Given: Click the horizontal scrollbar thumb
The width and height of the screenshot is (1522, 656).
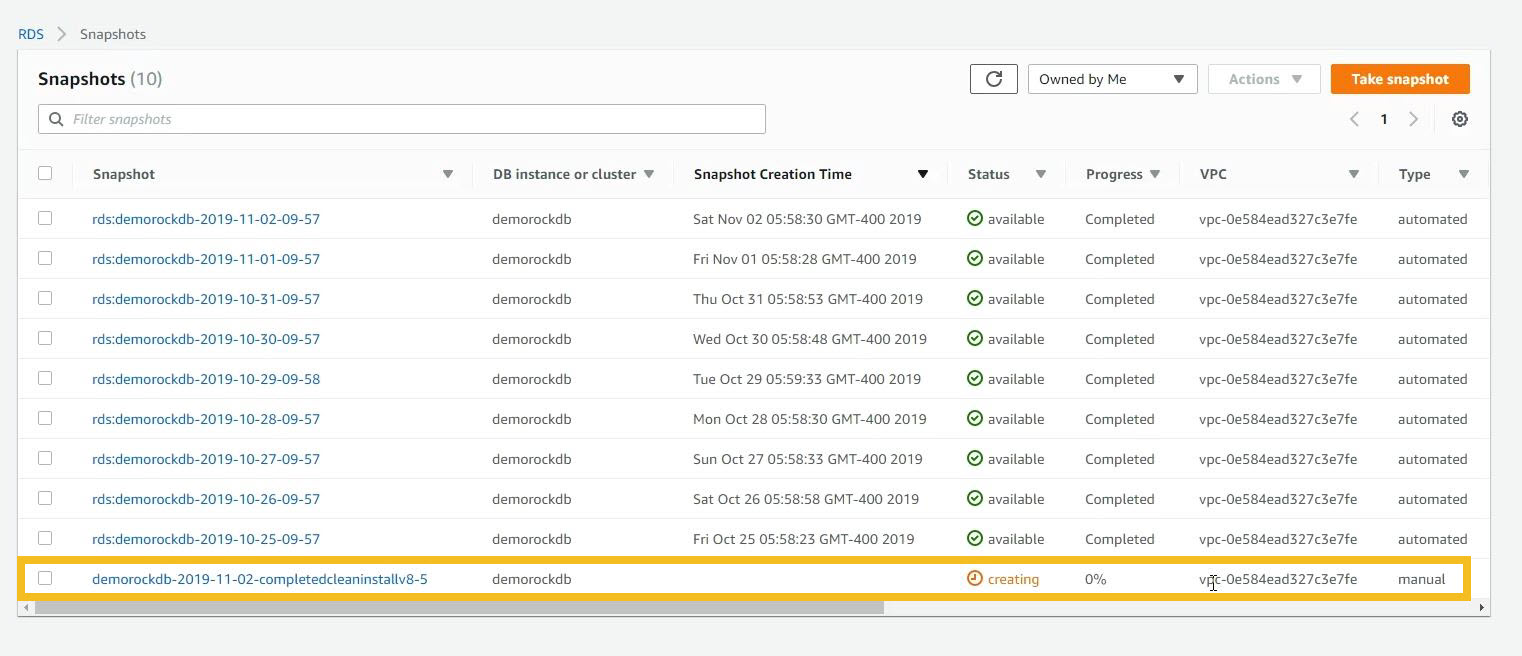Looking at the screenshot, I should 458,607.
